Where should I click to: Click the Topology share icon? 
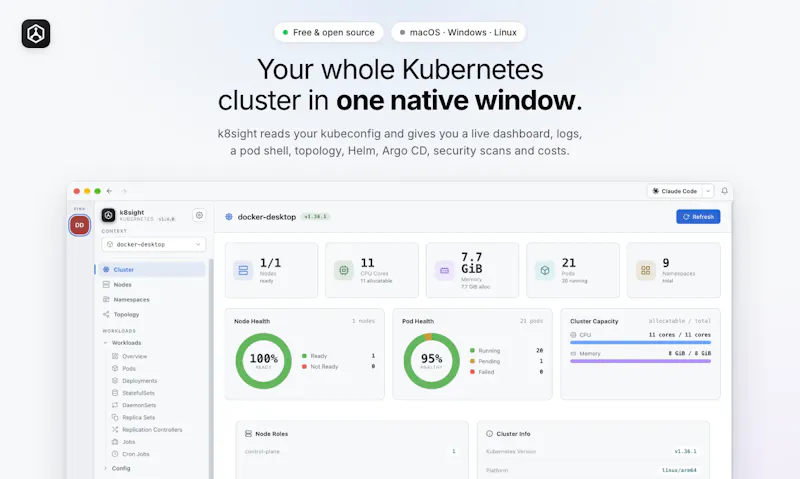(x=106, y=314)
